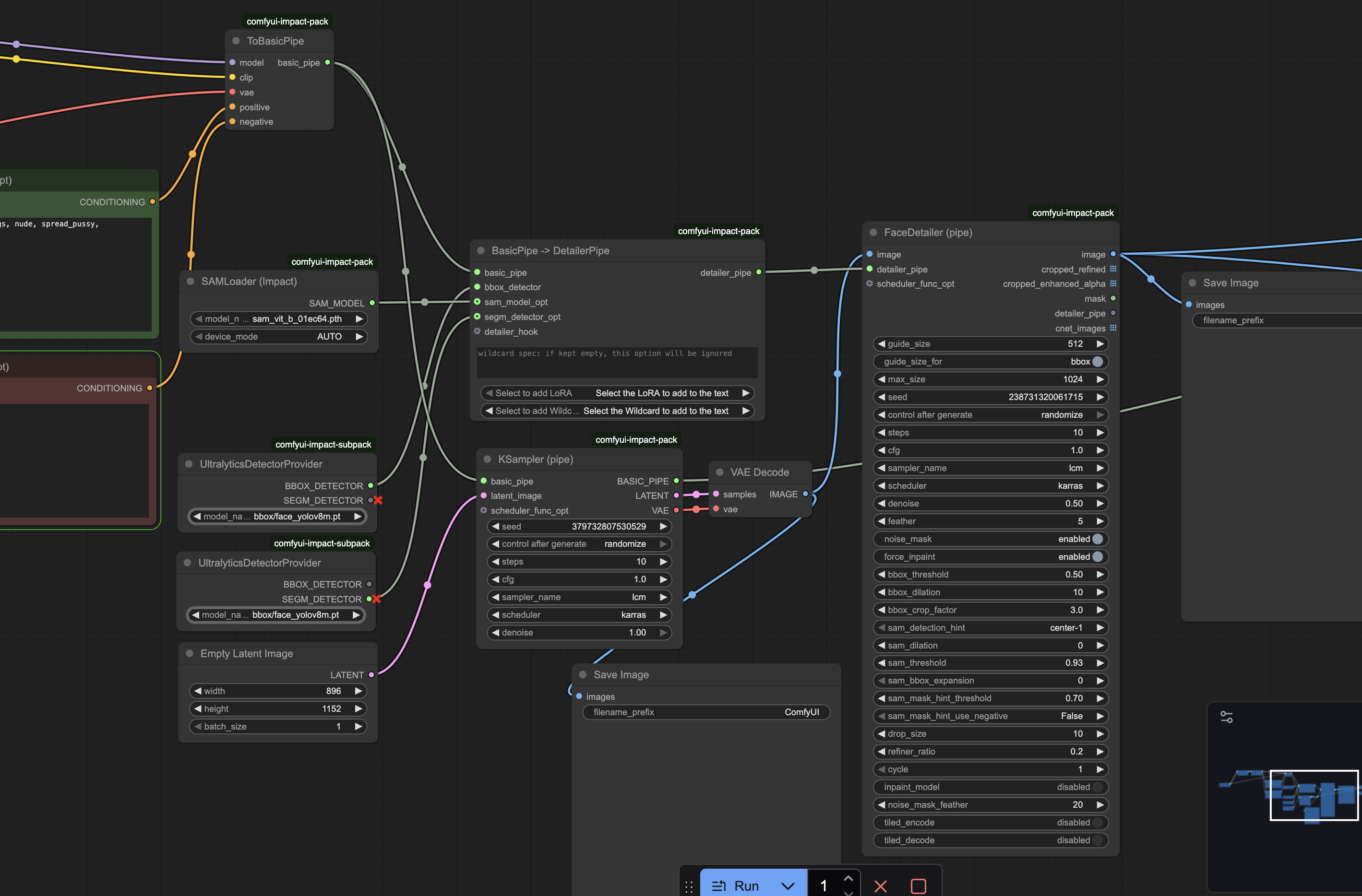This screenshot has width=1362, height=896.
Task: Open the Run options dropdown chevron
Action: [788, 886]
